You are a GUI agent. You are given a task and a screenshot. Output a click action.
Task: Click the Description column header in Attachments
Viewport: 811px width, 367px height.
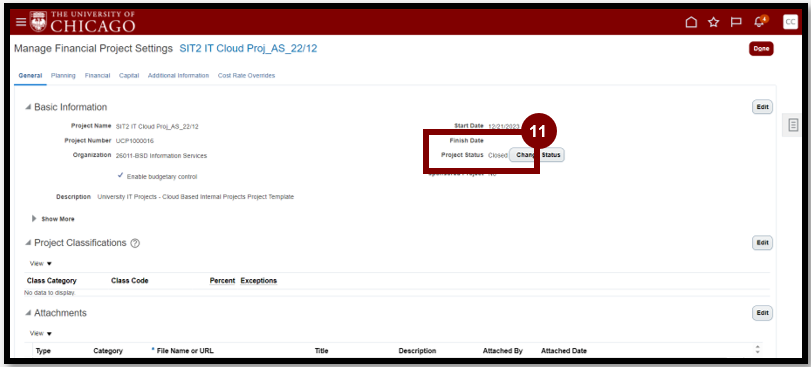coord(417,350)
